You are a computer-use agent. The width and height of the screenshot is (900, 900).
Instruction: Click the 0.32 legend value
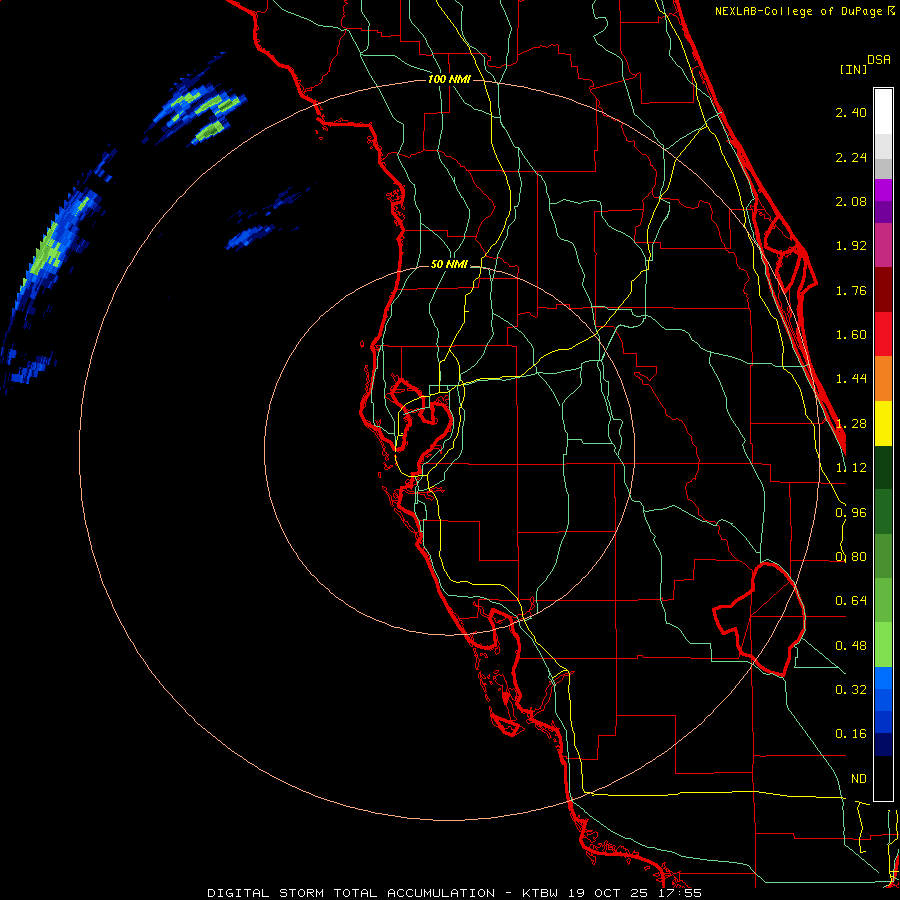851,690
